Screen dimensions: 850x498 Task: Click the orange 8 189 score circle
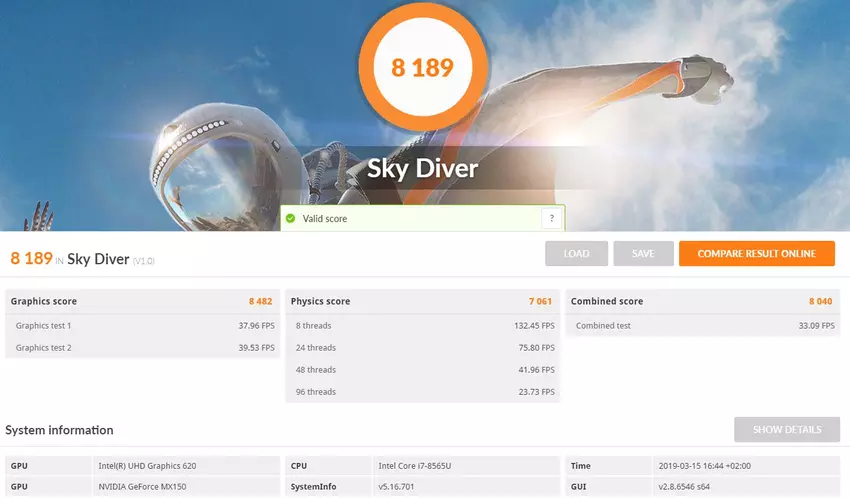tap(422, 67)
